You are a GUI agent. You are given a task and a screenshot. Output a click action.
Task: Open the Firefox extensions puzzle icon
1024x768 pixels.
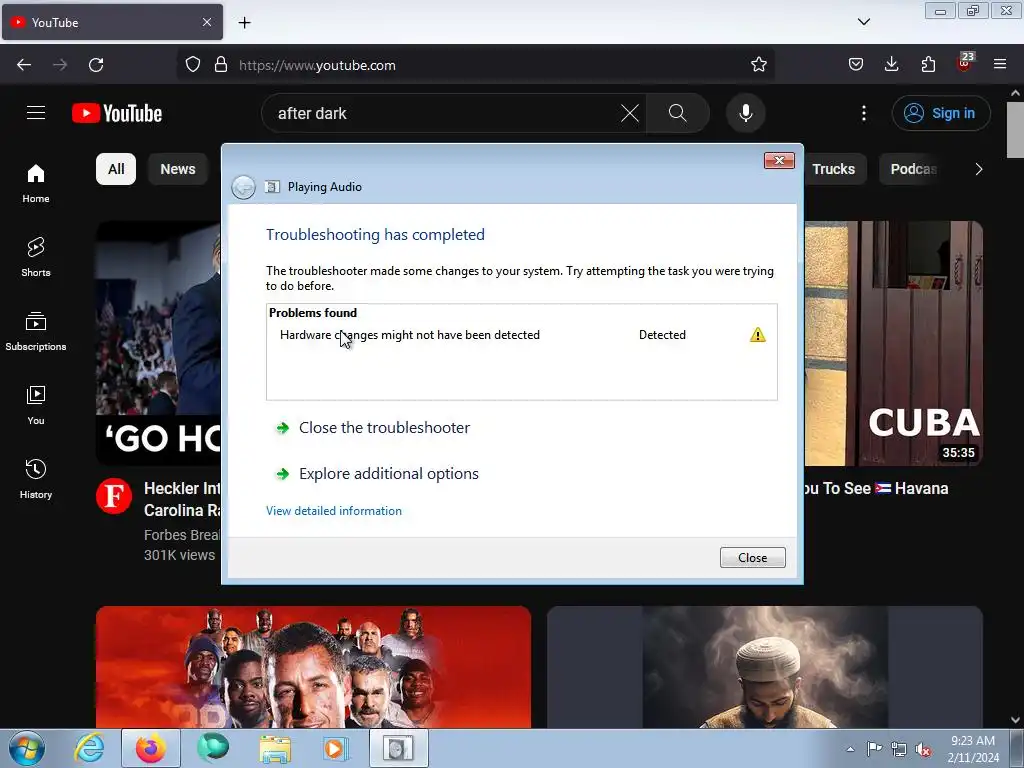(x=928, y=65)
